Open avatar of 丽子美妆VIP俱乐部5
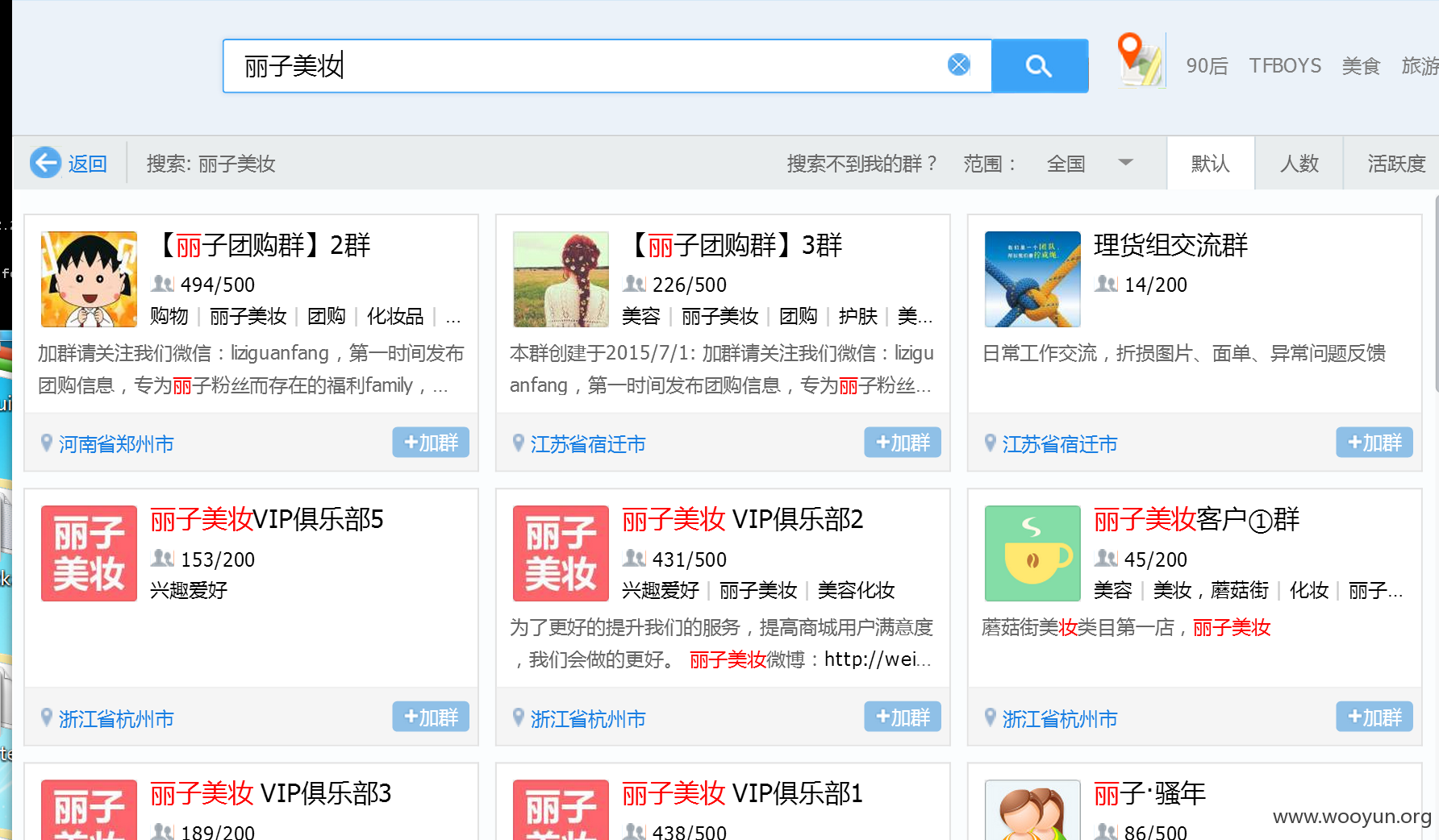Viewport: 1439px width, 840px height. (x=89, y=553)
